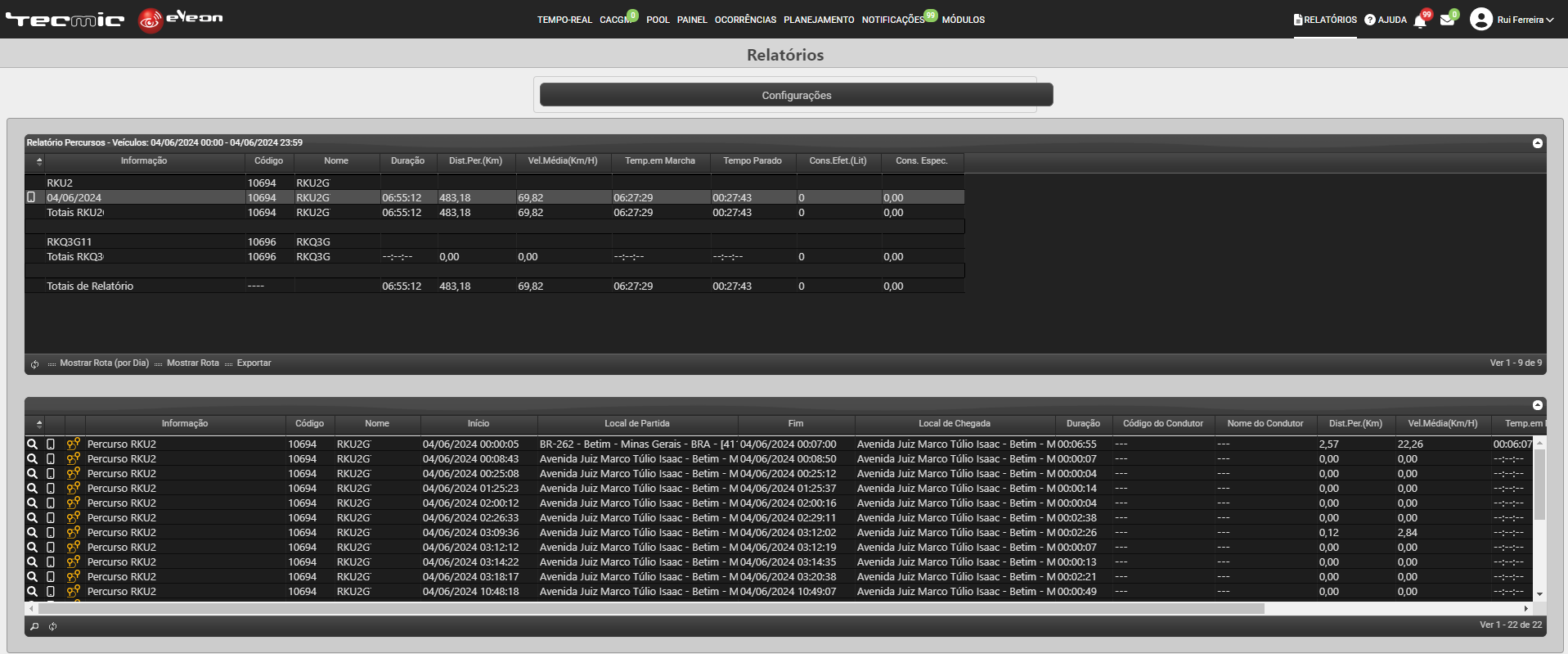Viewport: 1568px width, 654px height.
Task: Click the device icon on the 10:48:18 route row
Action: coord(51,592)
